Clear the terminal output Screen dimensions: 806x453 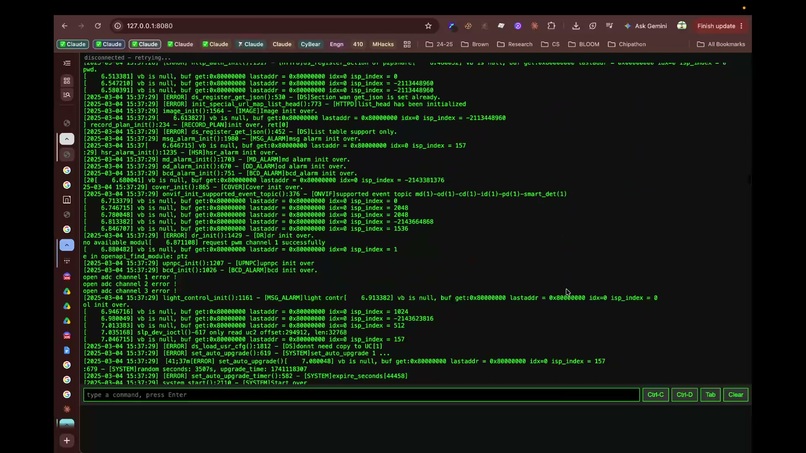point(736,395)
